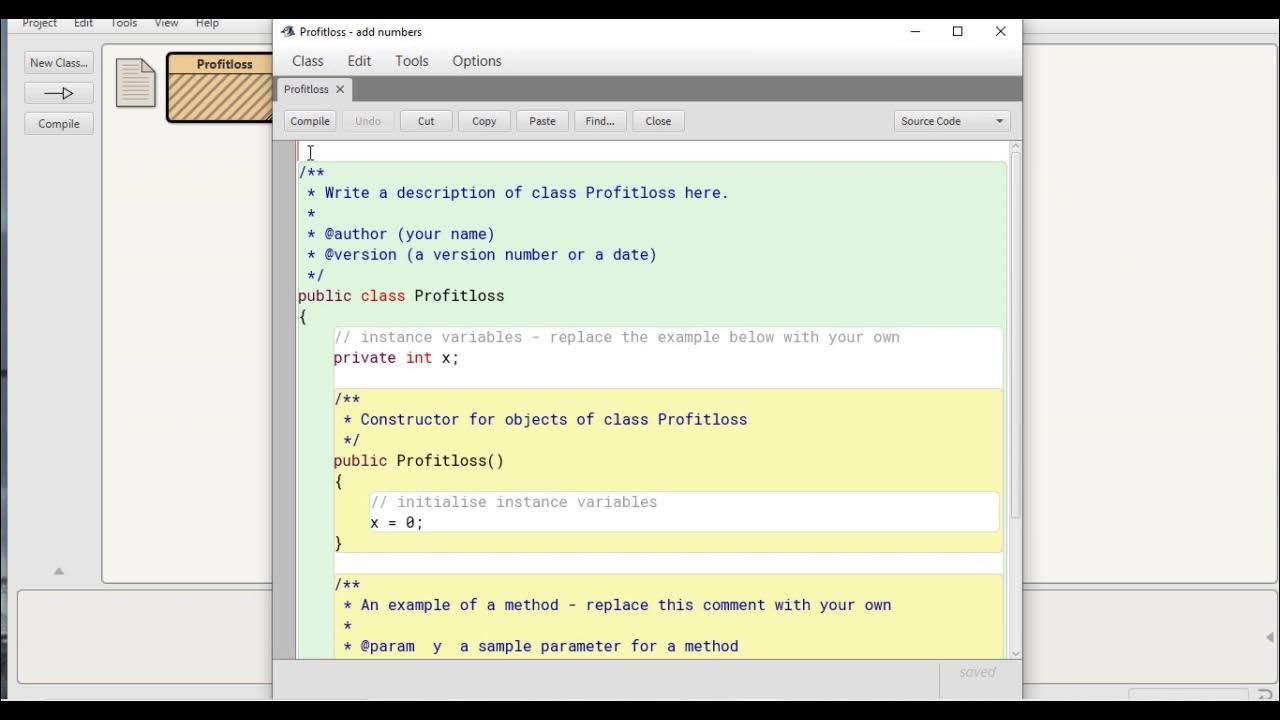Image resolution: width=1280 pixels, height=720 pixels.
Task: Click the Copy button in editor toolbar
Action: [484, 121]
